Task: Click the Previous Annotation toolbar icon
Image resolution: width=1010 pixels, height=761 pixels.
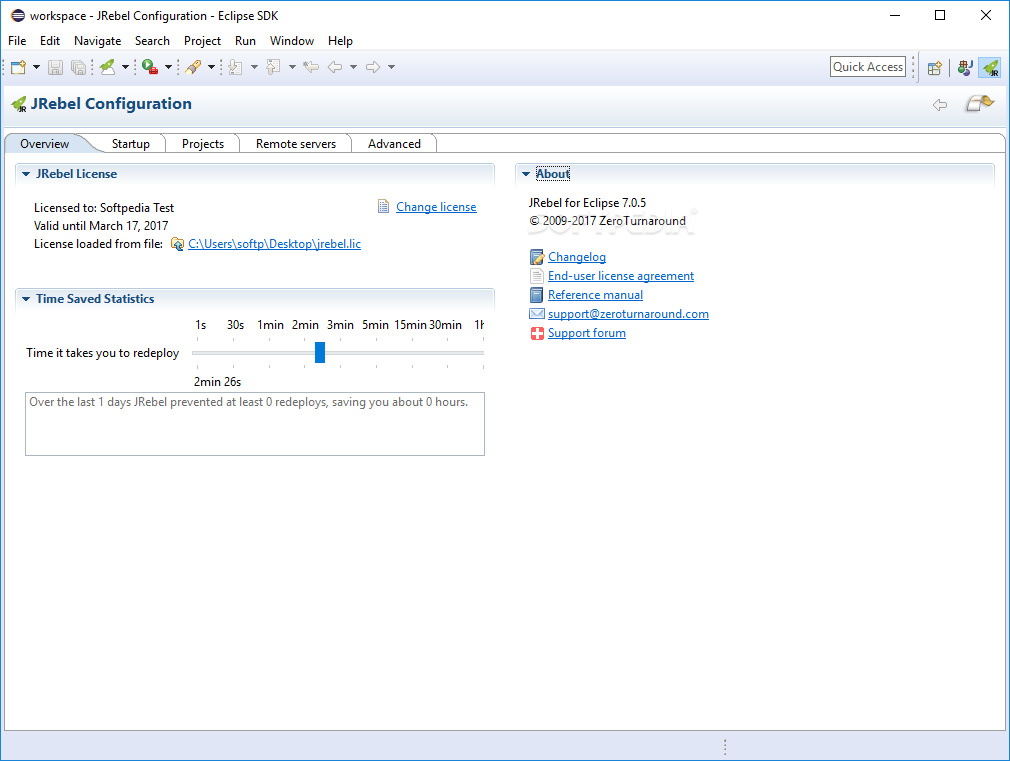Action: click(x=273, y=67)
